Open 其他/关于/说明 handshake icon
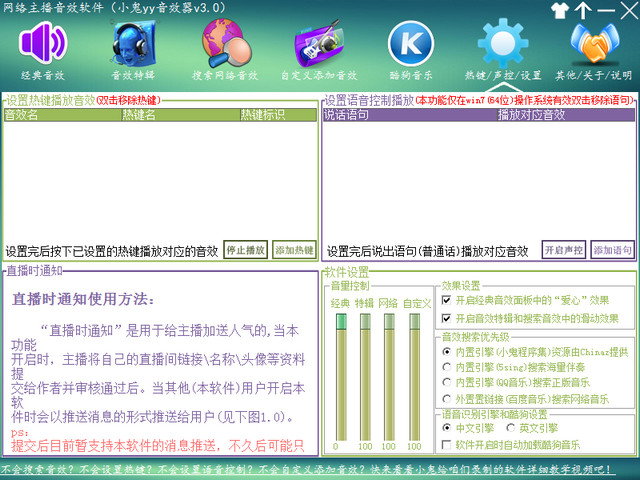The height and width of the screenshot is (480, 640). pyautogui.click(x=595, y=43)
